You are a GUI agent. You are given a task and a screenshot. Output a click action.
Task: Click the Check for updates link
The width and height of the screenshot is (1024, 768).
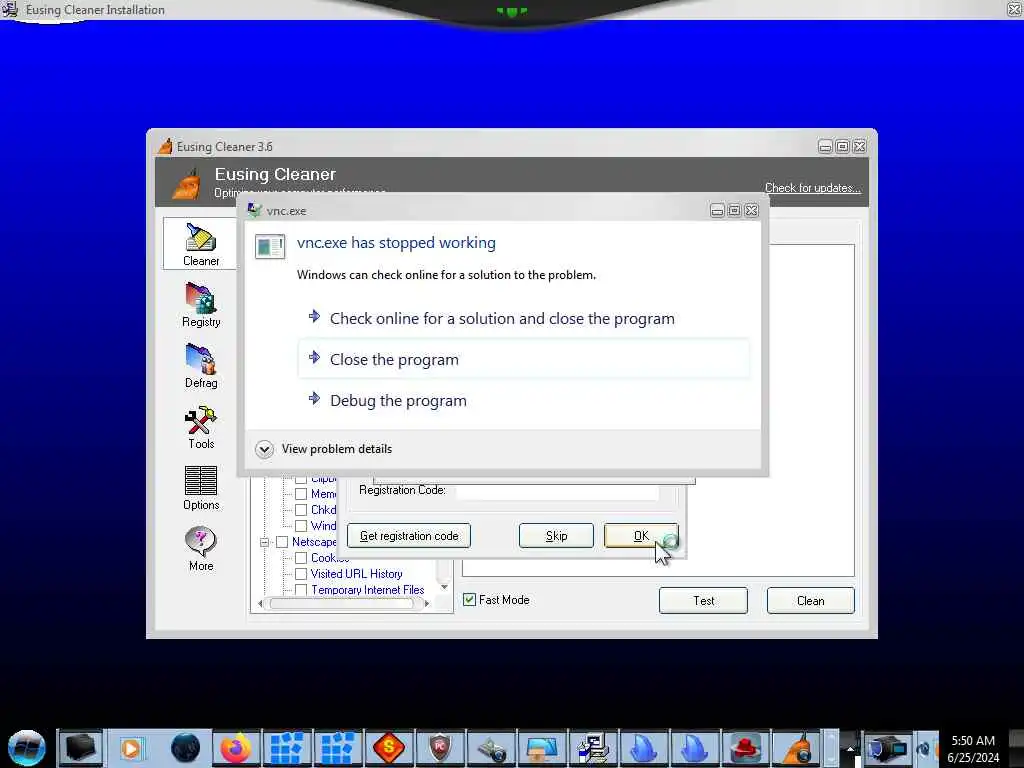(x=812, y=188)
